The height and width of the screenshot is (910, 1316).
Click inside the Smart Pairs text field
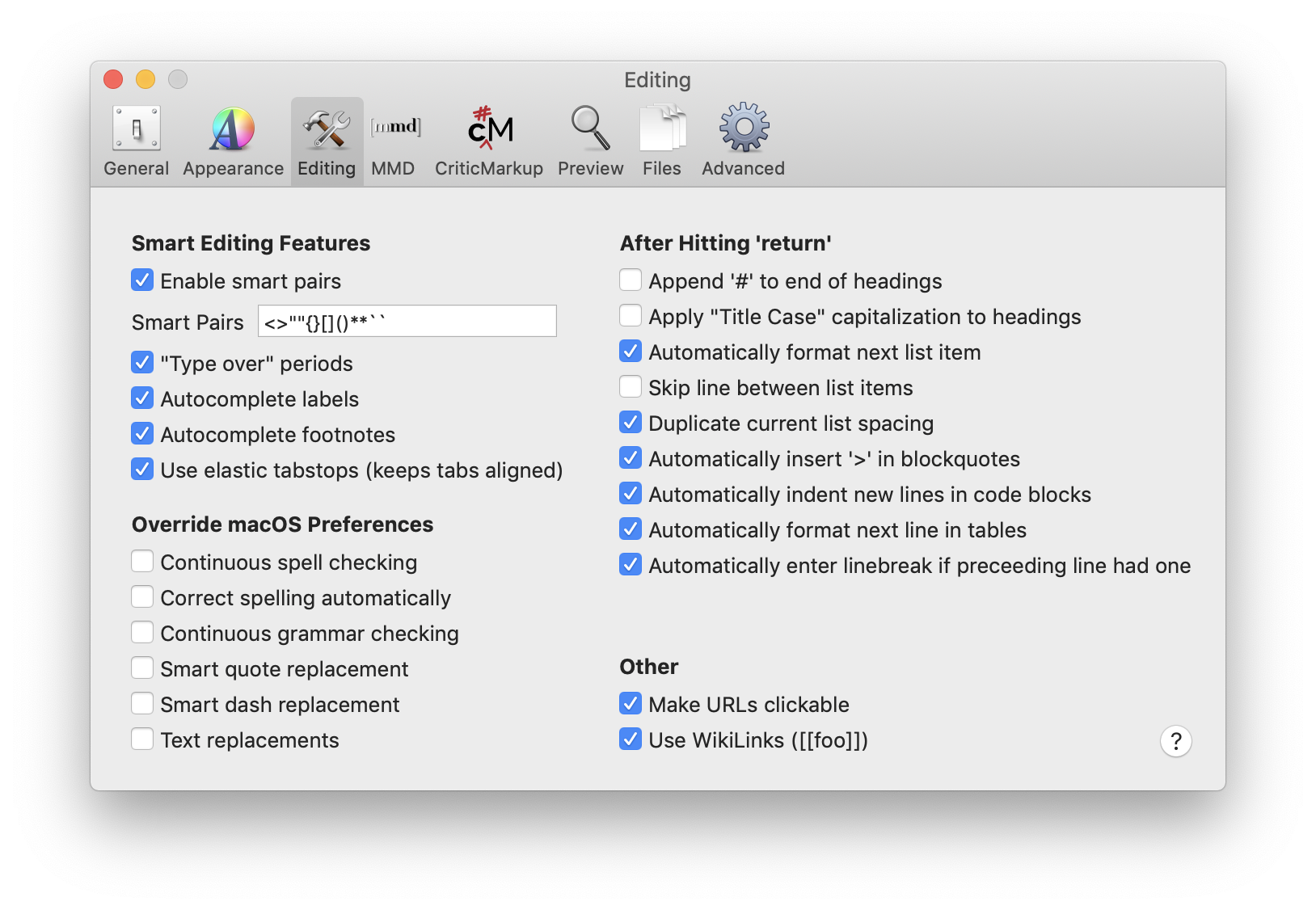click(x=407, y=322)
